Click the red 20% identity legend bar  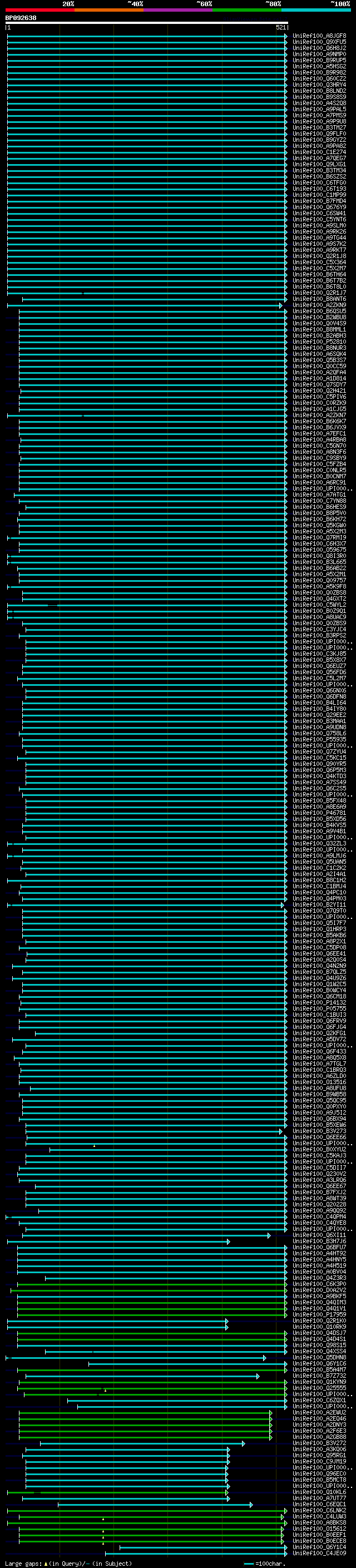click(x=40, y=10)
